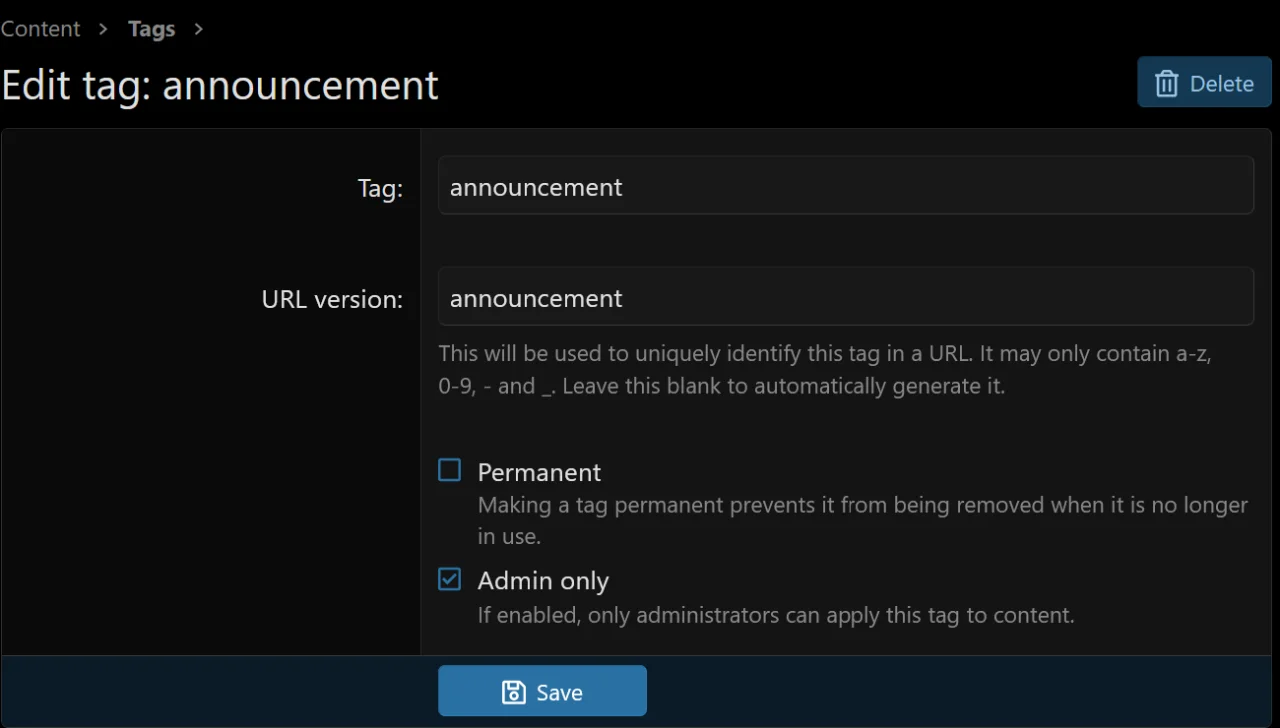Click the "Edit tag: announcement" page heading

[x=220, y=85]
